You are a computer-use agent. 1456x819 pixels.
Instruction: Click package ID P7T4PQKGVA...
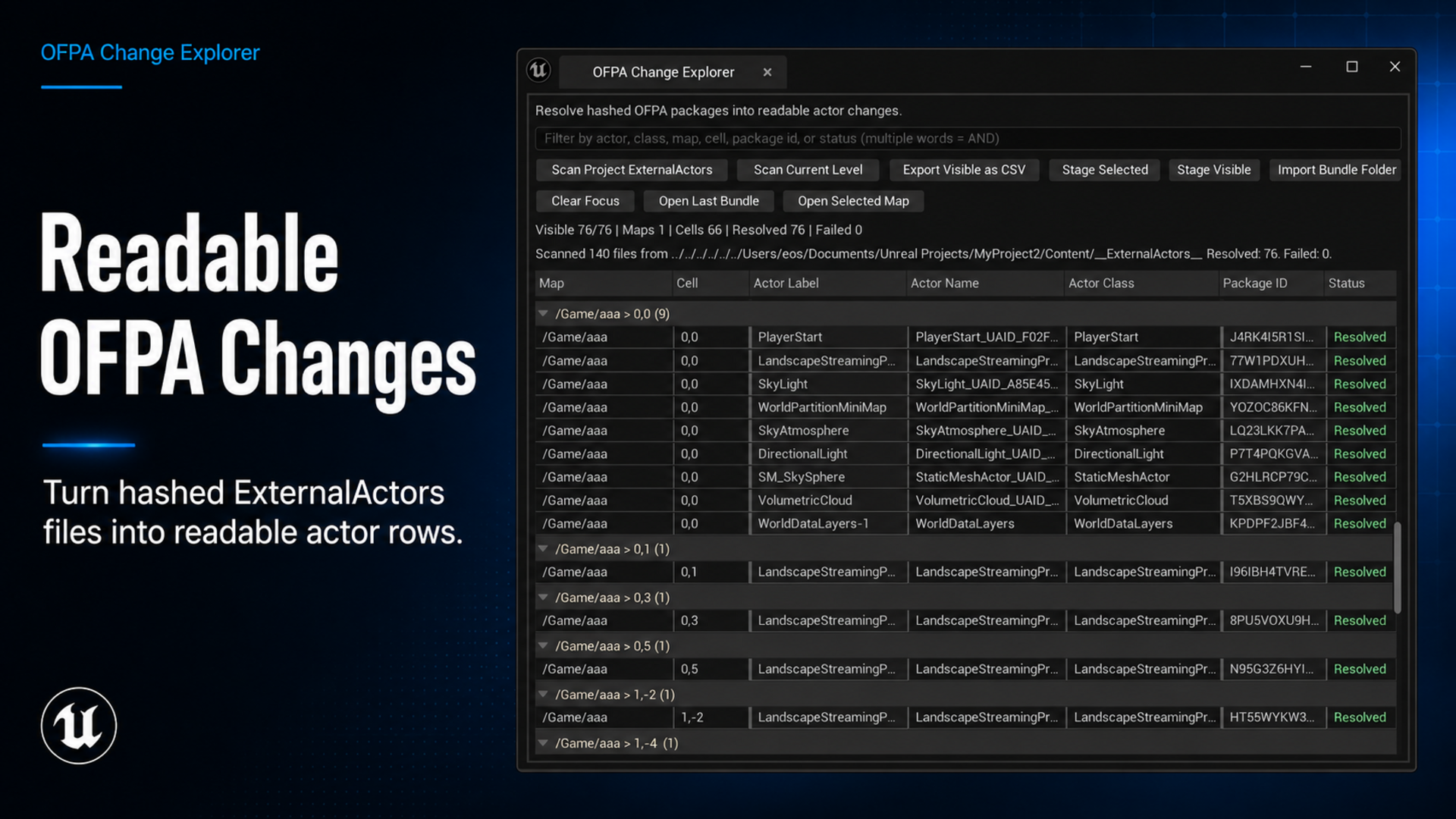[1273, 453]
